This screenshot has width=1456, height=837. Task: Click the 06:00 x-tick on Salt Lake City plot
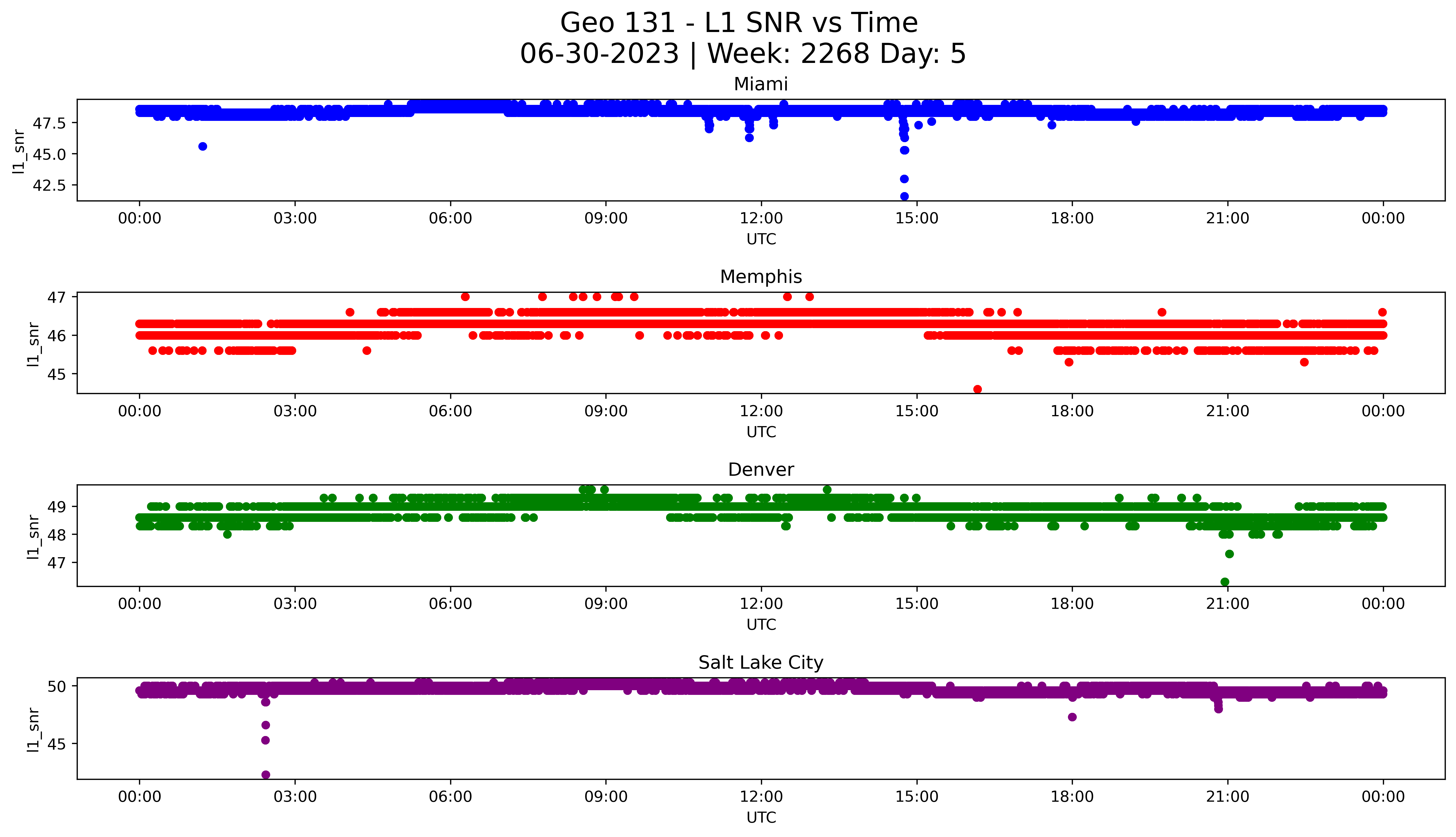click(x=450, y=797)
